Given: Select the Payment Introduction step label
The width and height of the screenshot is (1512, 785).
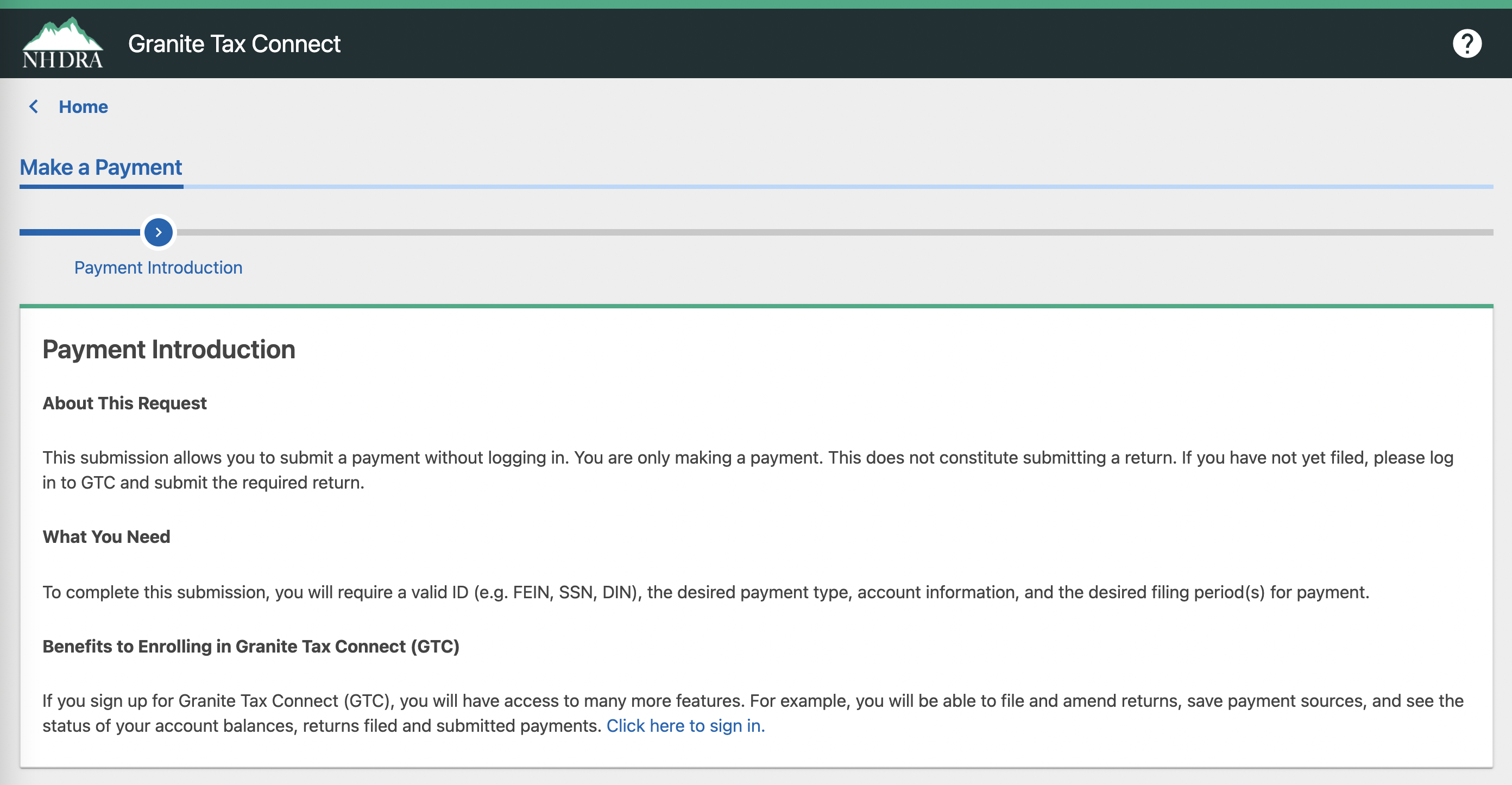Looking at the screenshot, I should point(158,268).
